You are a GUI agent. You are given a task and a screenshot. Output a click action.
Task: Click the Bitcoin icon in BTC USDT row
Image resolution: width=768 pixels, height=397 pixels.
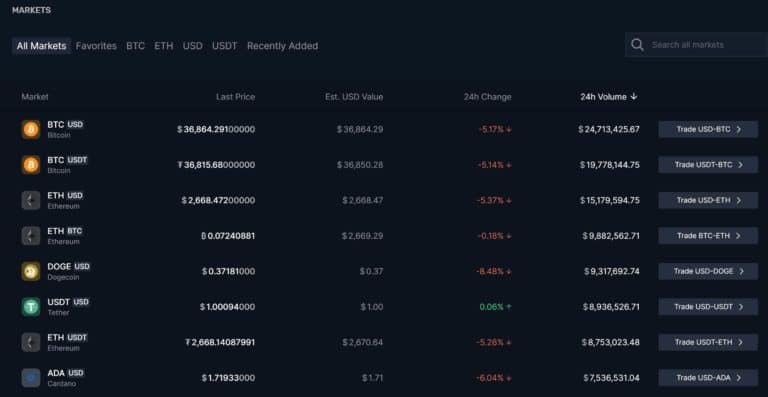click(x=31, y=165)
